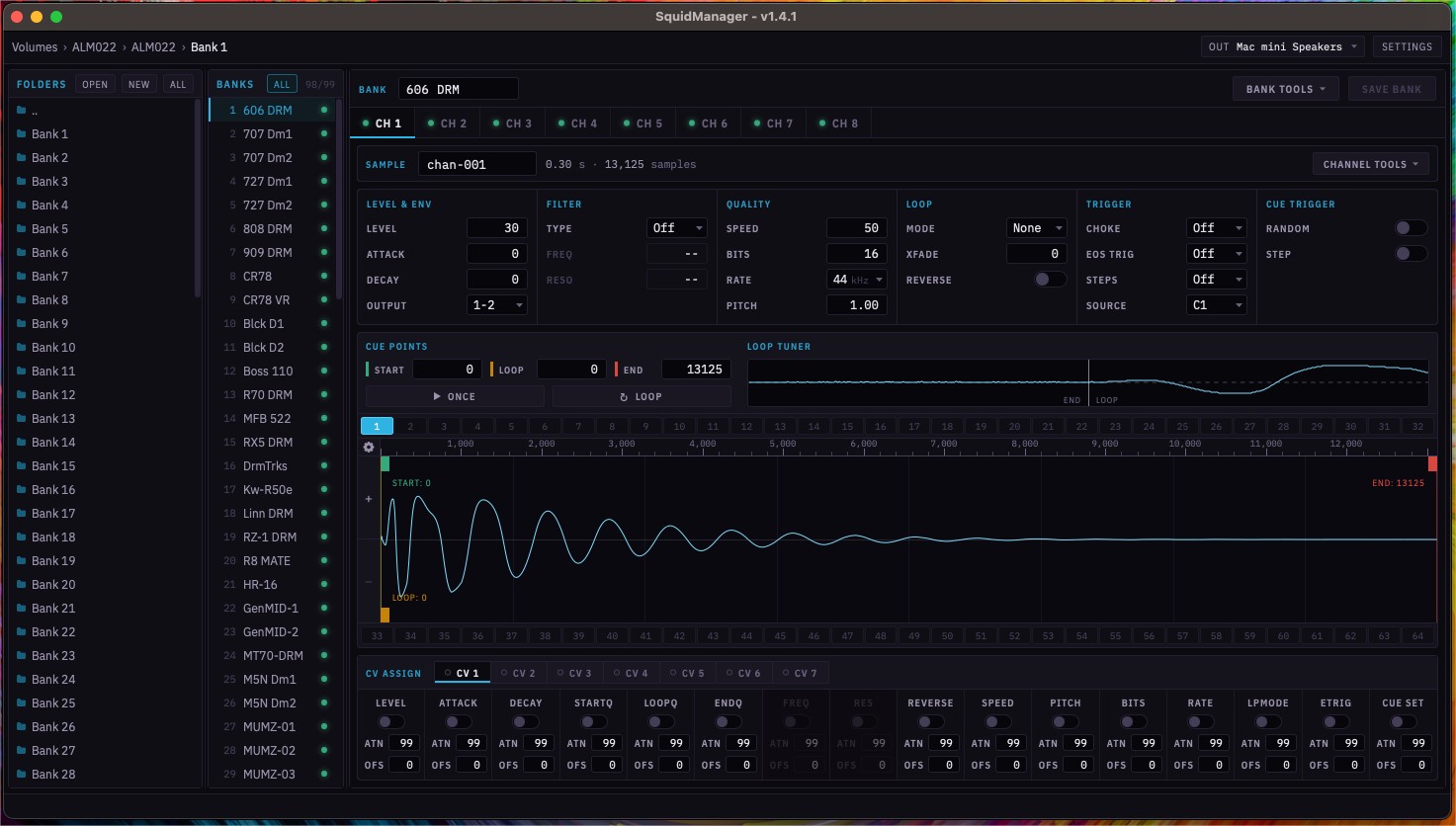Click the waveform settings gear icon
Screen dimensions: 1456x826
coord(369,447)
